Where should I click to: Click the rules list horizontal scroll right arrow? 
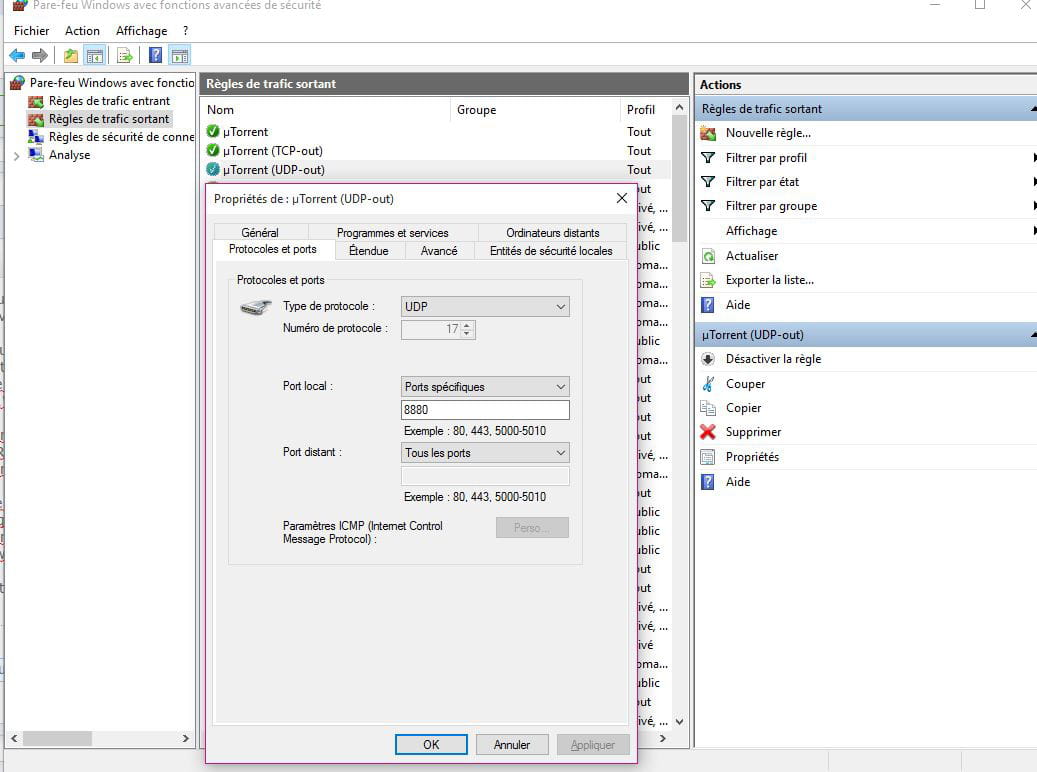click(x=663, y=738)
